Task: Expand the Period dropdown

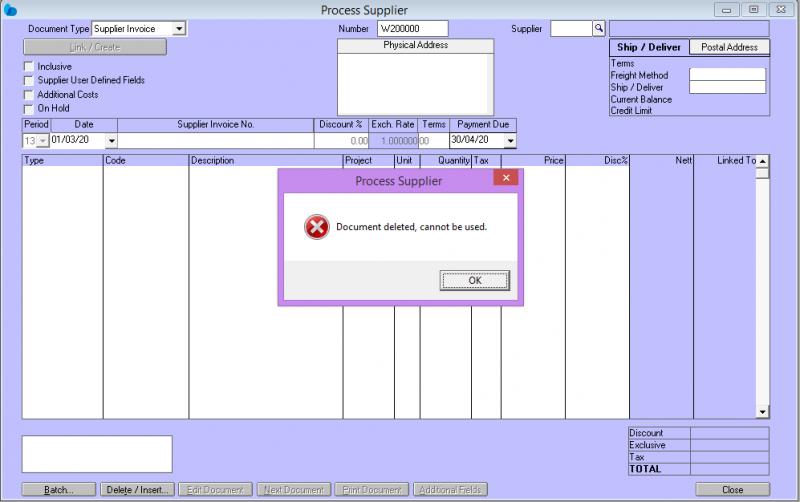Action: (x=43, y=141)
